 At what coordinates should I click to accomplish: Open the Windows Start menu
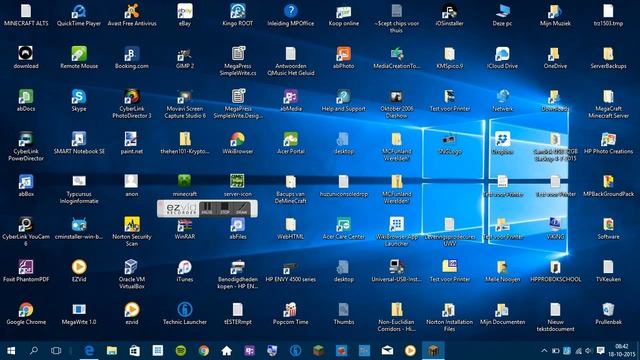tap(11, 351)
